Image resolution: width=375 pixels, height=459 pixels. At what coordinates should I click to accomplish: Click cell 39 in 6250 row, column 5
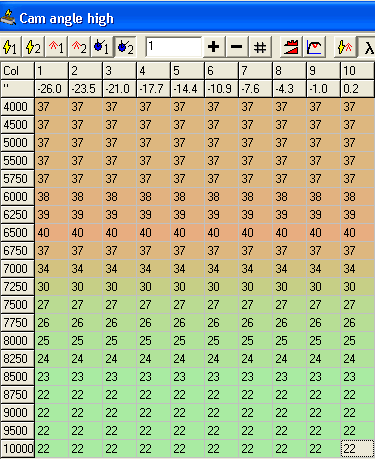point(188,215)
